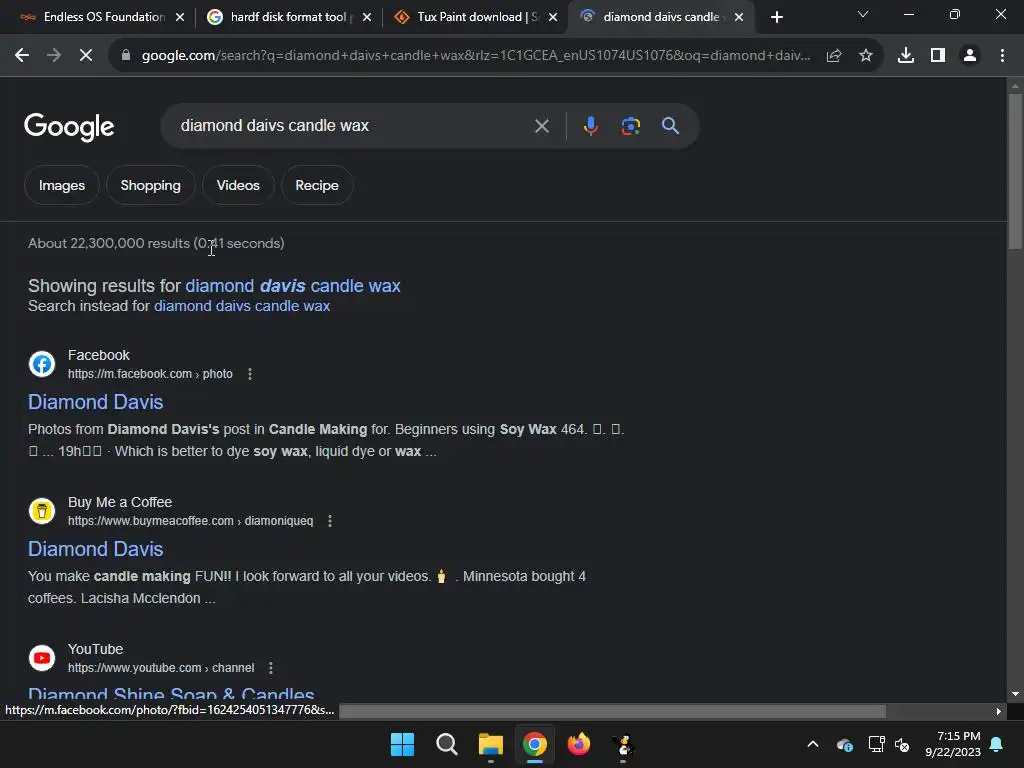Open options for Buy Me a Coffee result

coord(330,521)
